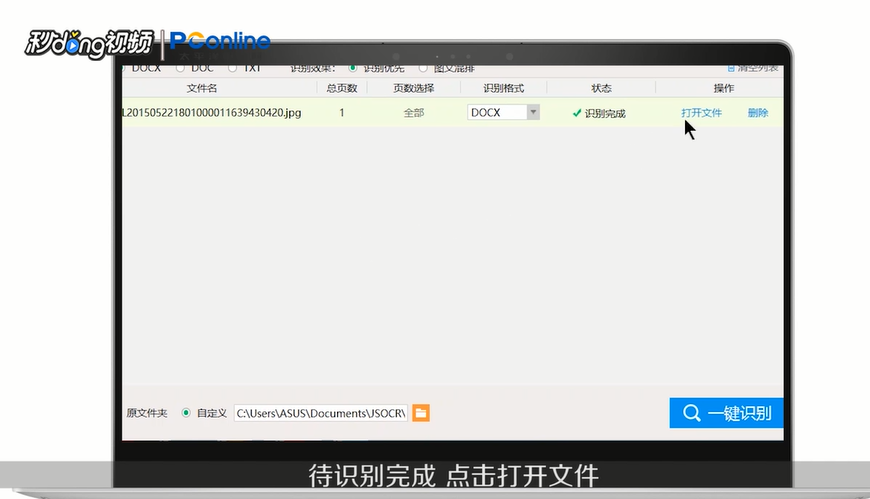Screen dimensions: 870x499
Task: Click the 操作 column header
Action: coord(724,88)
